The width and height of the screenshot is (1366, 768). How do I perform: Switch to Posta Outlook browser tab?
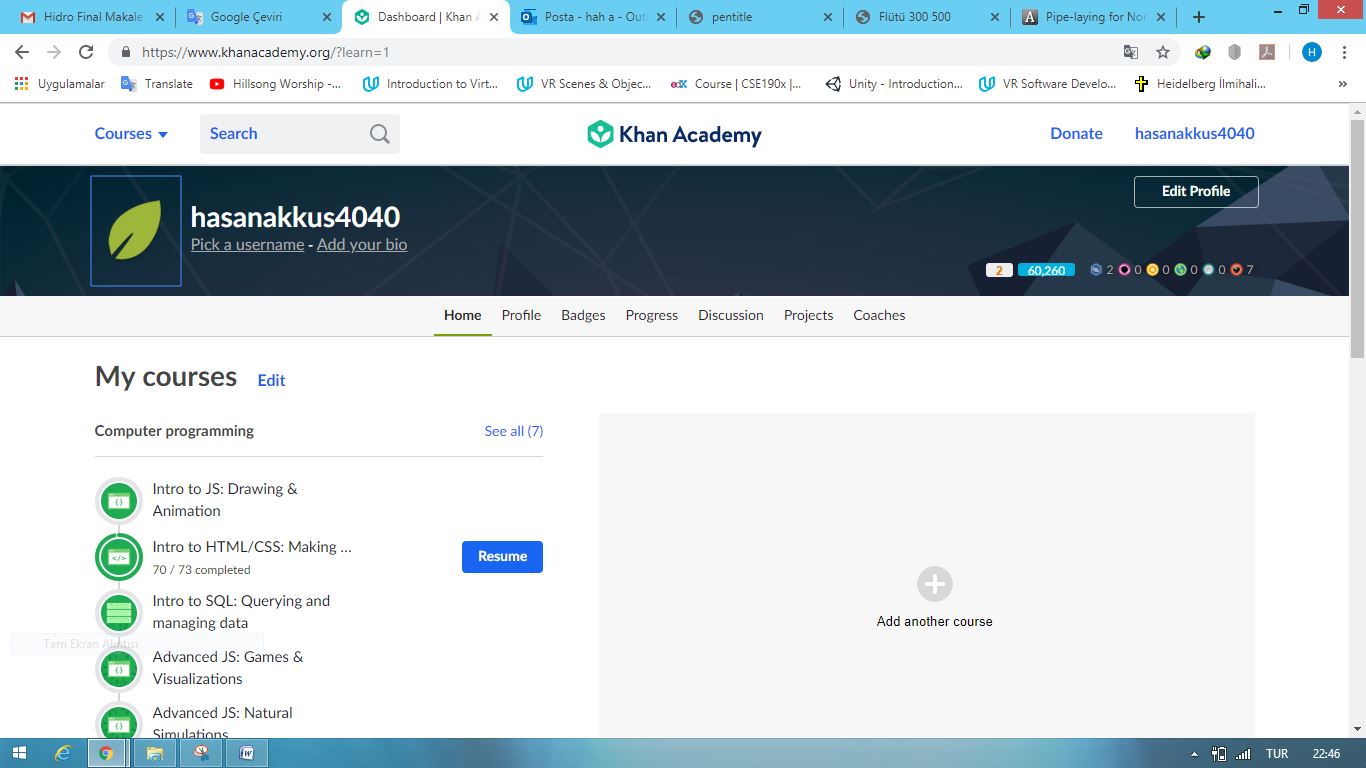pos(593,17)
